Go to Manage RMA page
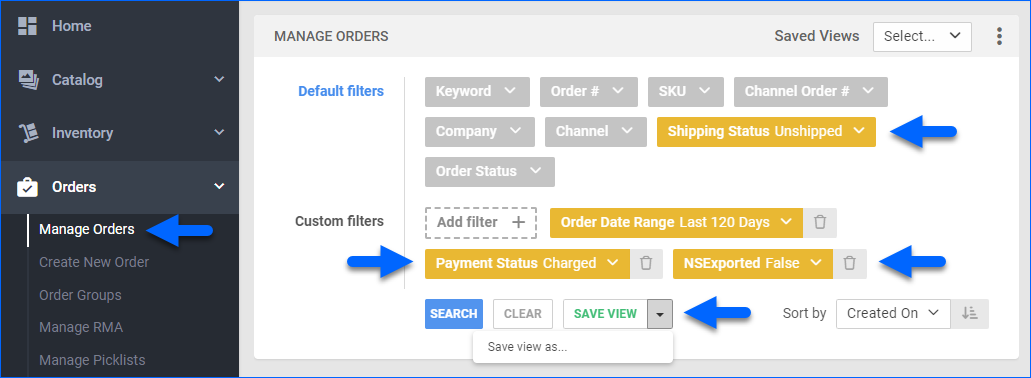The width and height of the screenshot is (1031, 378). [81, 327]
